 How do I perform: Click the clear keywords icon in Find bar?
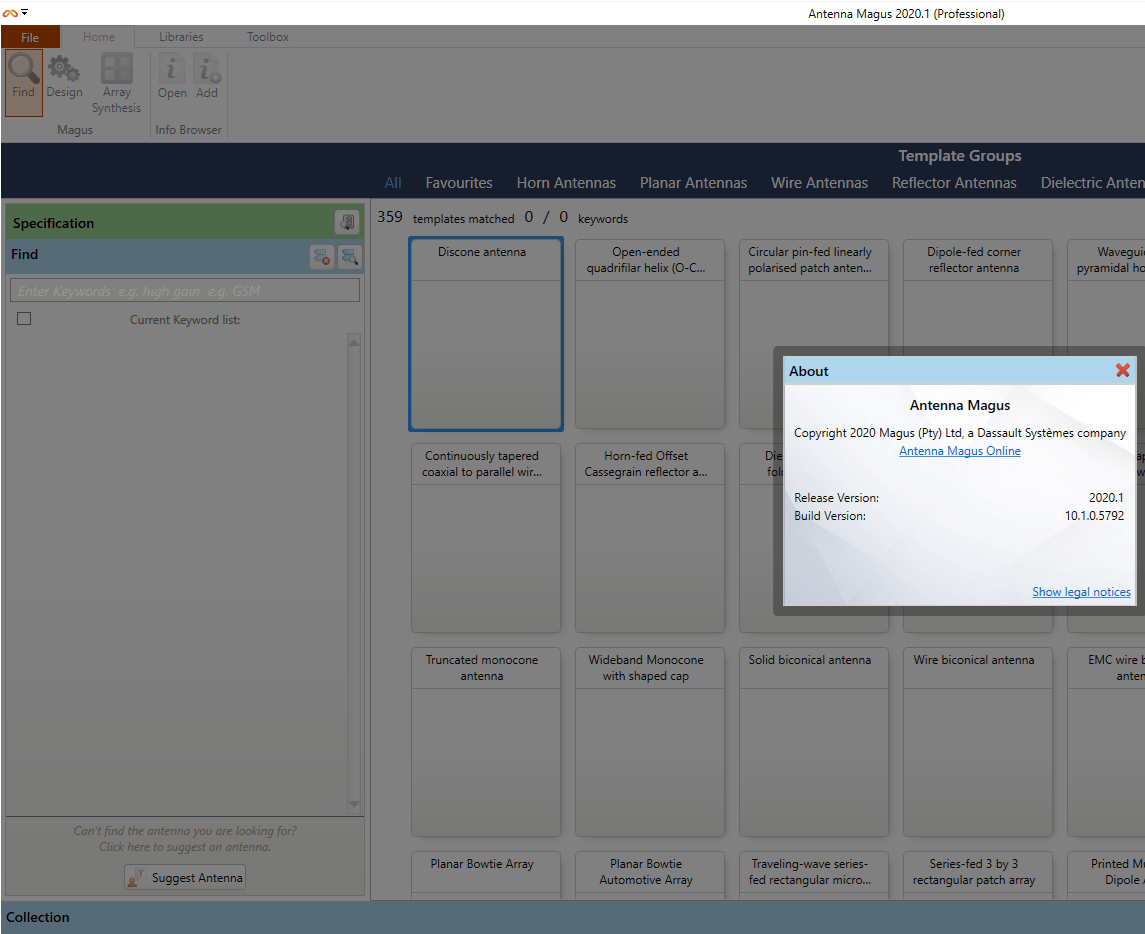321,257
